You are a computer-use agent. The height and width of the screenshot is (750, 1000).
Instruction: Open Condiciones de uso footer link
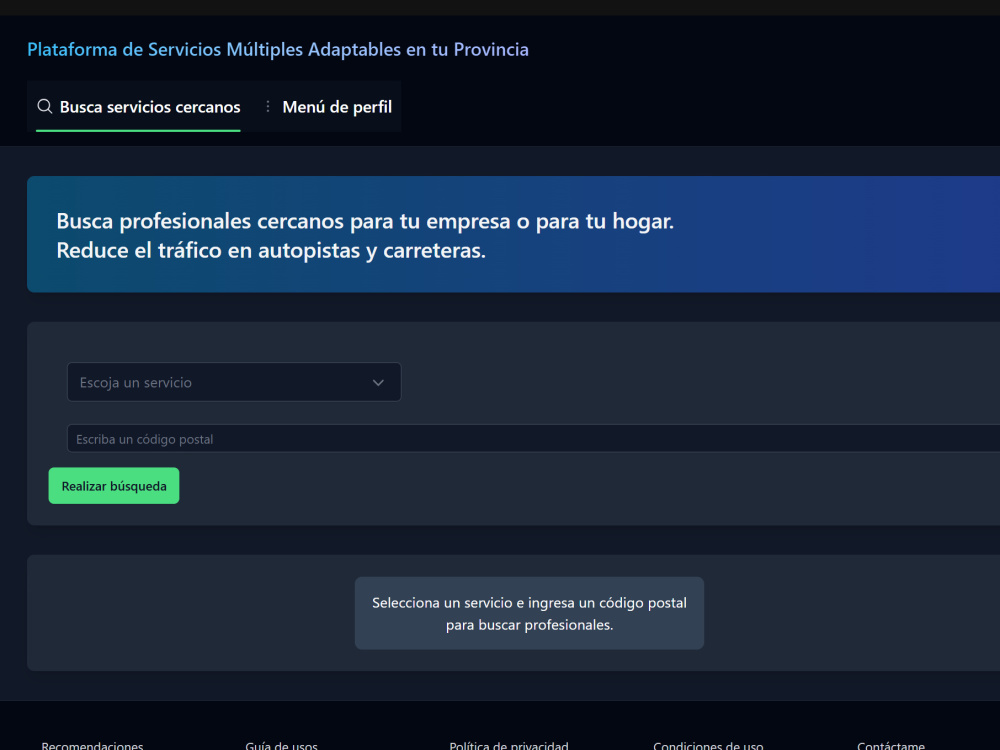pos(708,745)
